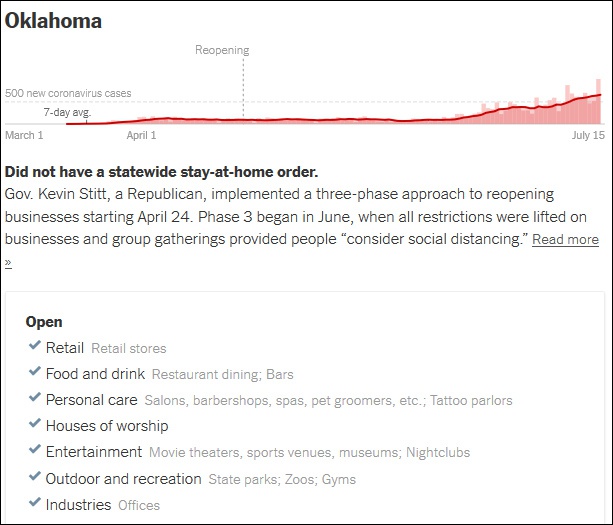Viewport: 613px width, 525px height.
Task: Click the checkmark beside Entertainment
Action: tap(35, 449)
